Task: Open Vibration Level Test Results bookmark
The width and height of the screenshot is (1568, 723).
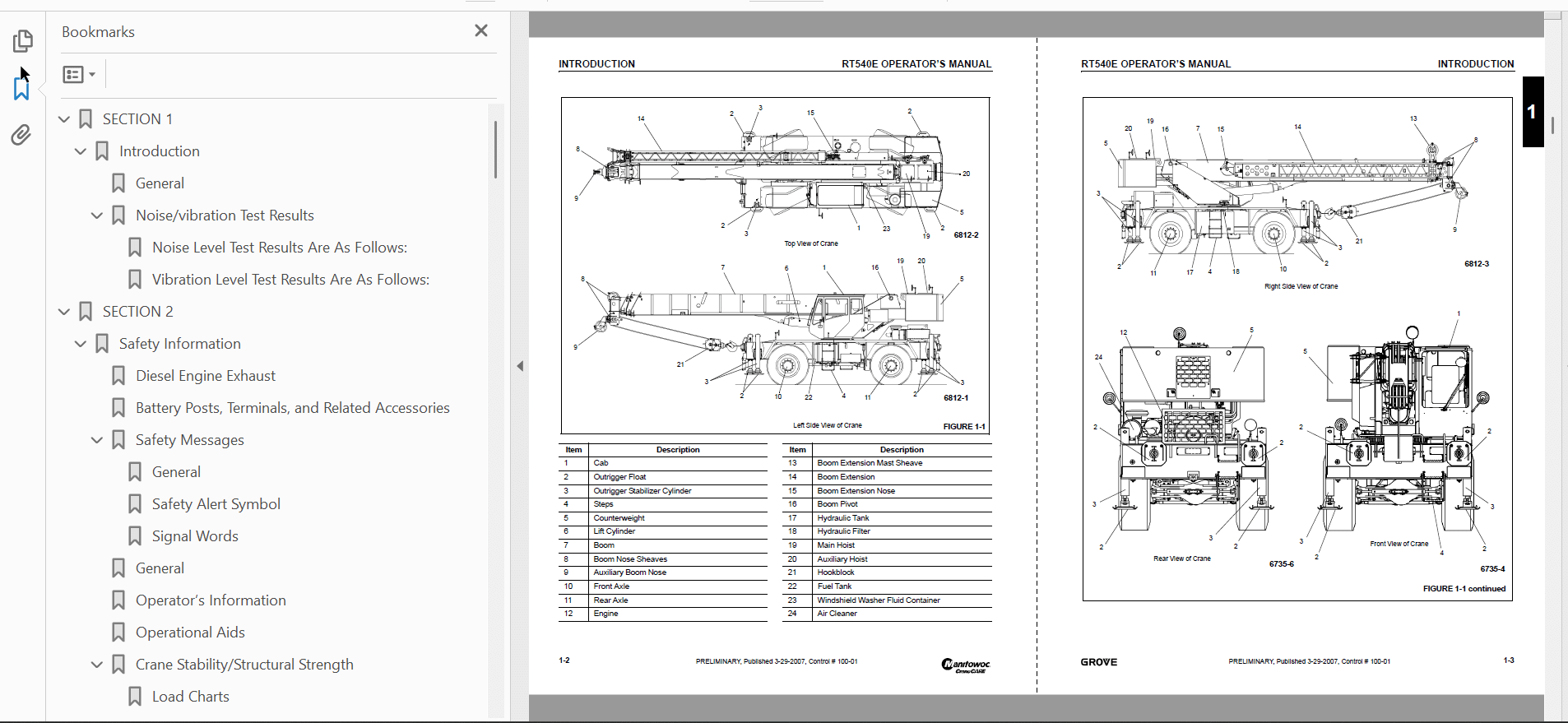Action: 290,280
